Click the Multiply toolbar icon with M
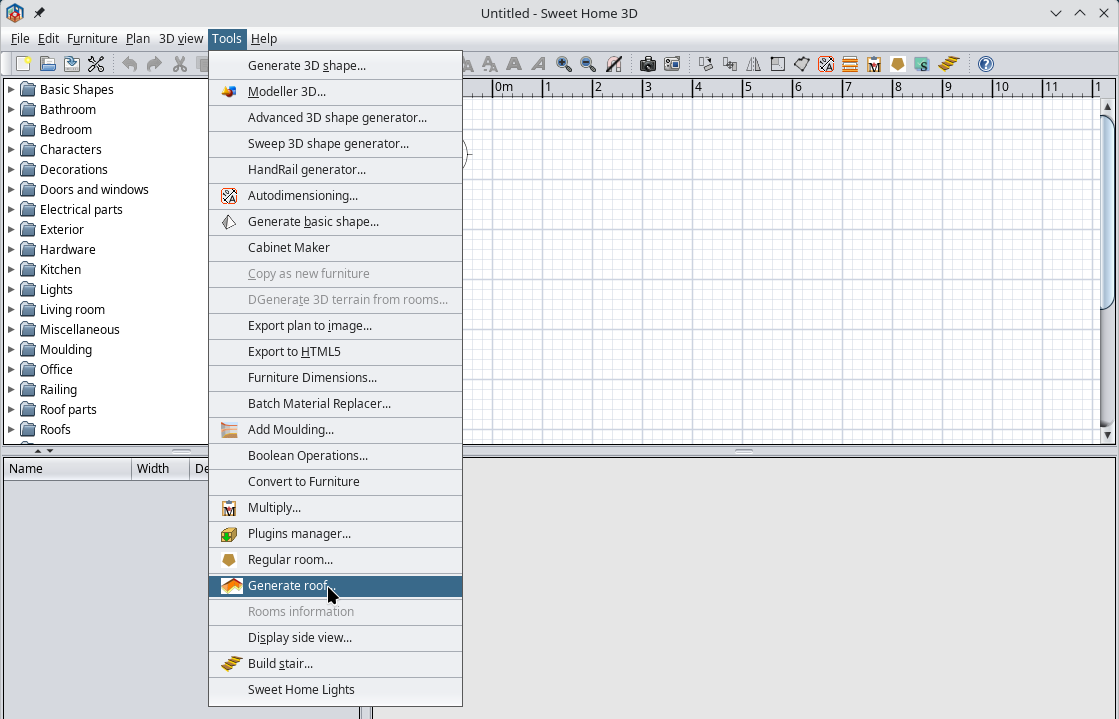 click(x=874, y=64)
